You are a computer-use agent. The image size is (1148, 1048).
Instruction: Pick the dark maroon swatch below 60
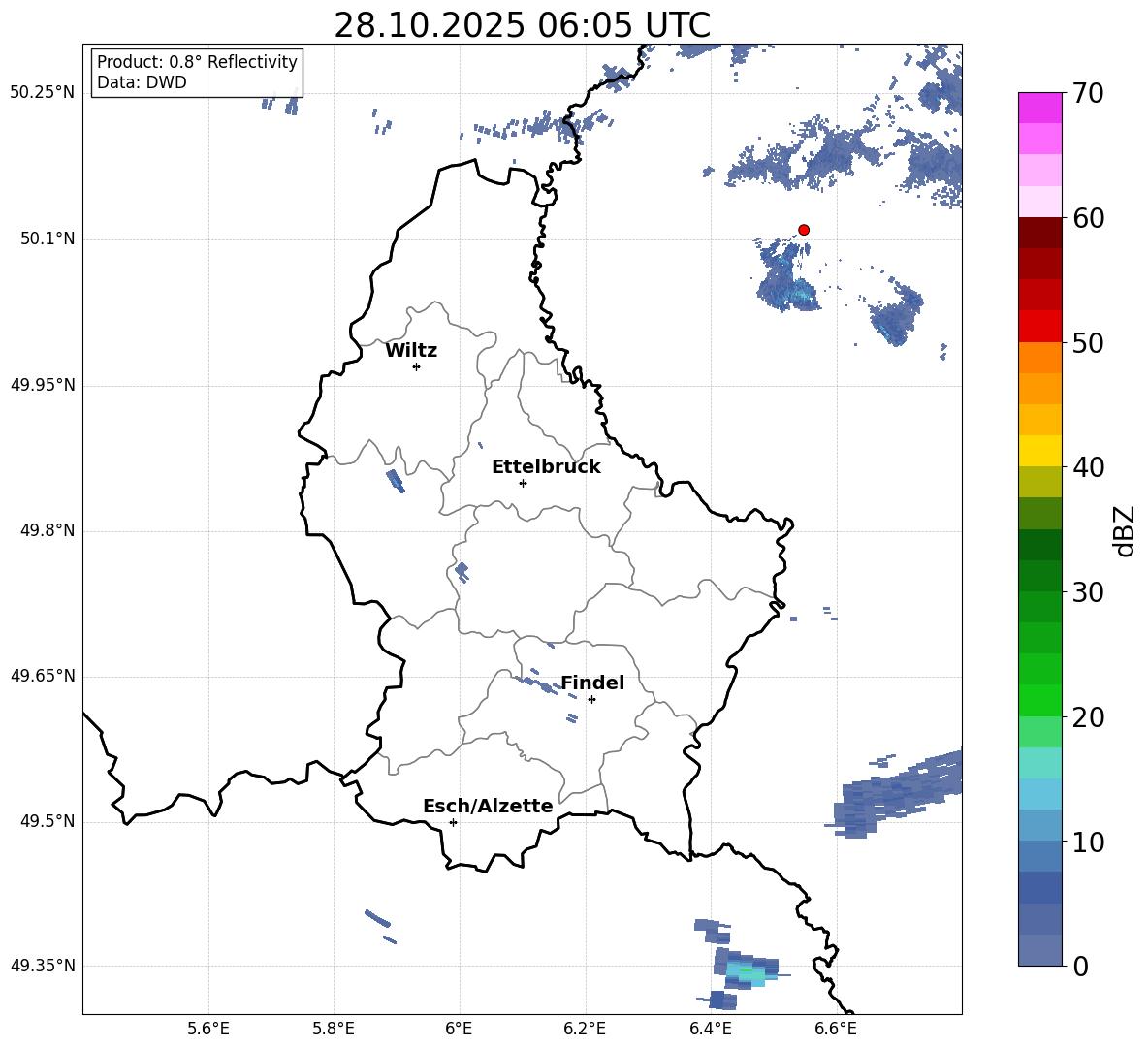pyautogui.click(x=1039, y=233)
